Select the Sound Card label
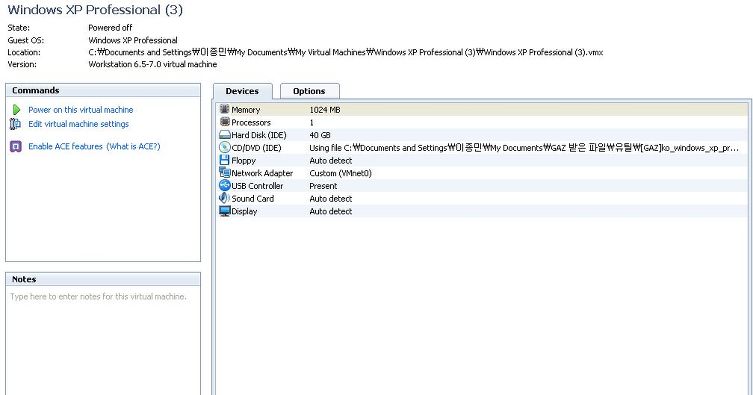 pyautogui.click(x=253, y=198)
